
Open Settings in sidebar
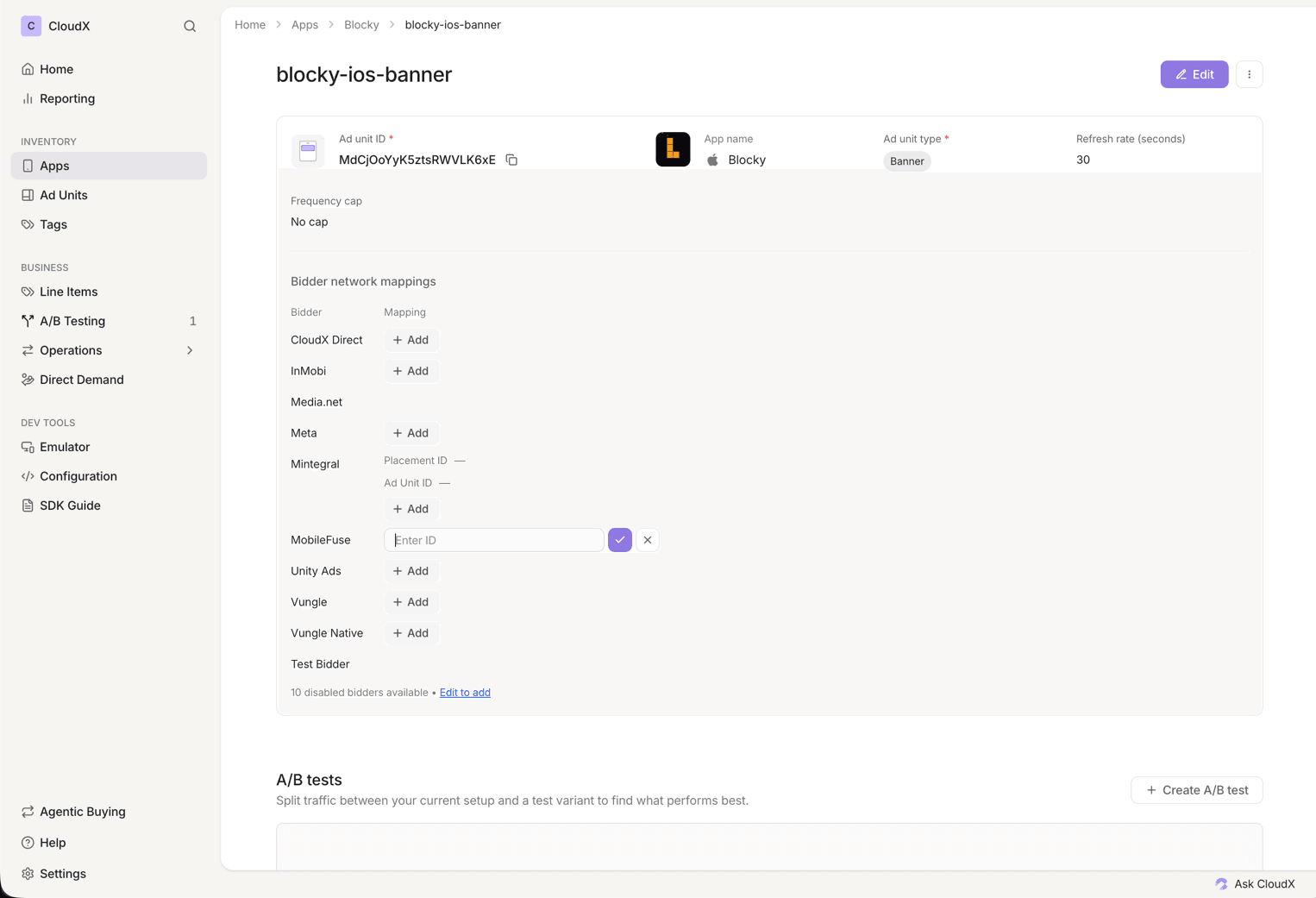[109, 874]
